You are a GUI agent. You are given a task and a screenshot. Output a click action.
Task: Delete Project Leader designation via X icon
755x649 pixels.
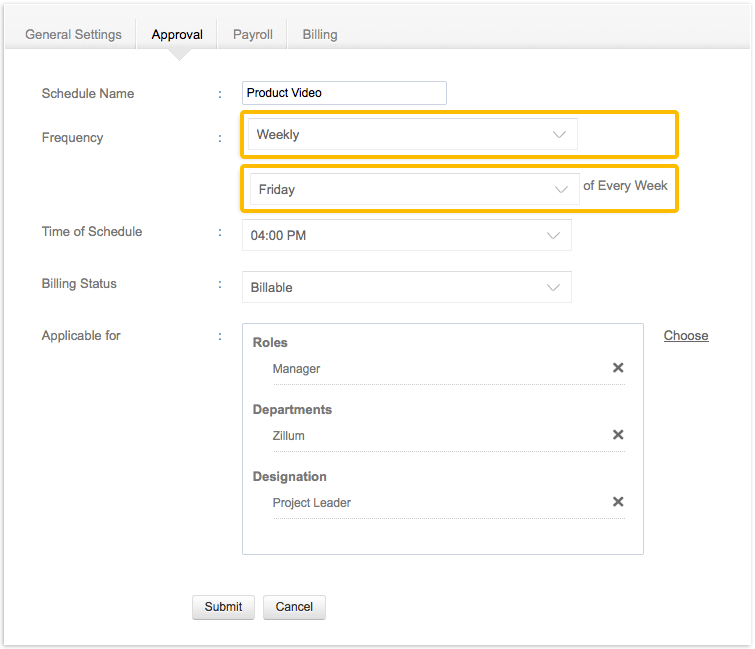(618, 502)
